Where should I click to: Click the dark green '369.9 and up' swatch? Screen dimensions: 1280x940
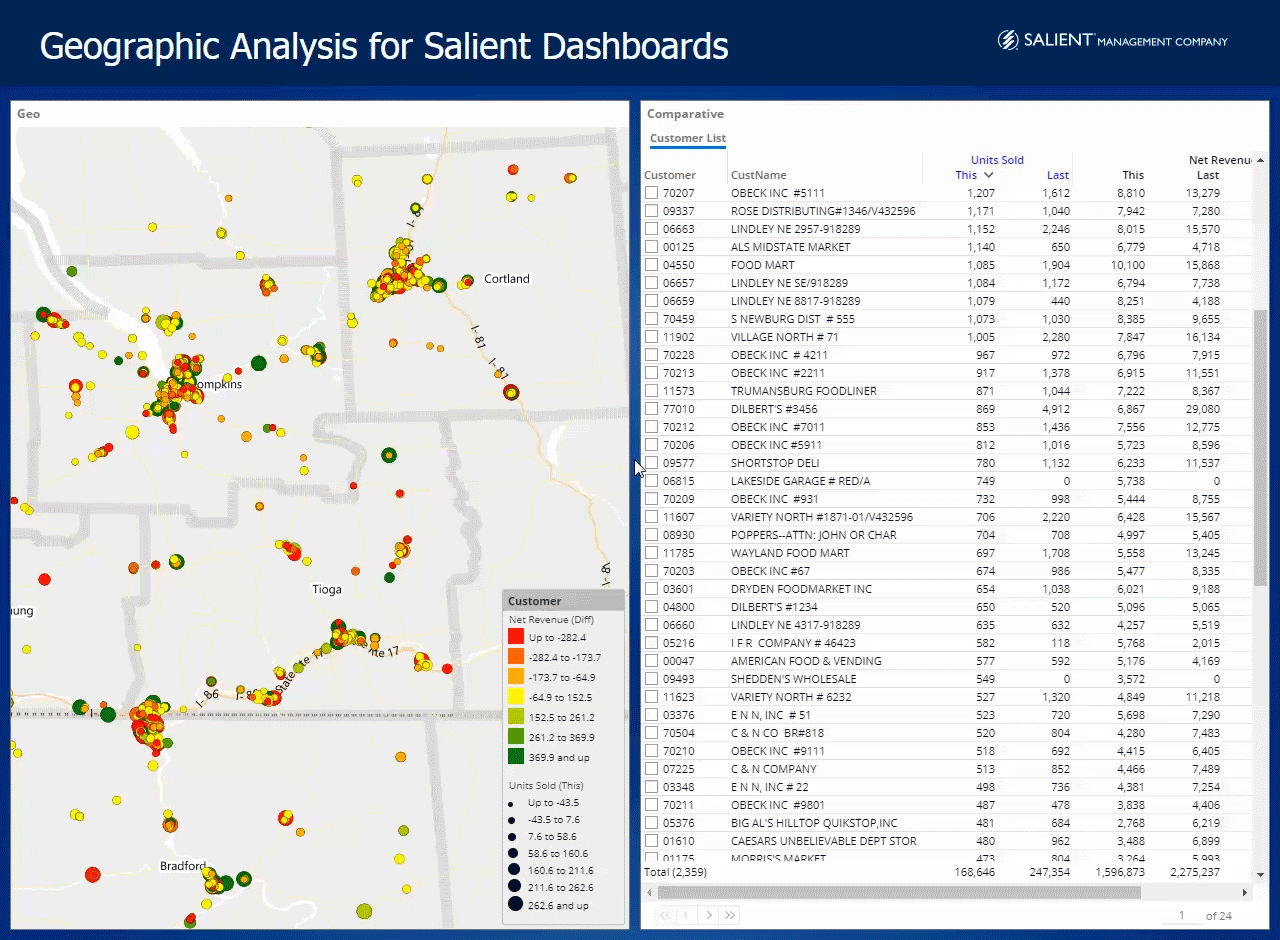(x=516, y=757)
